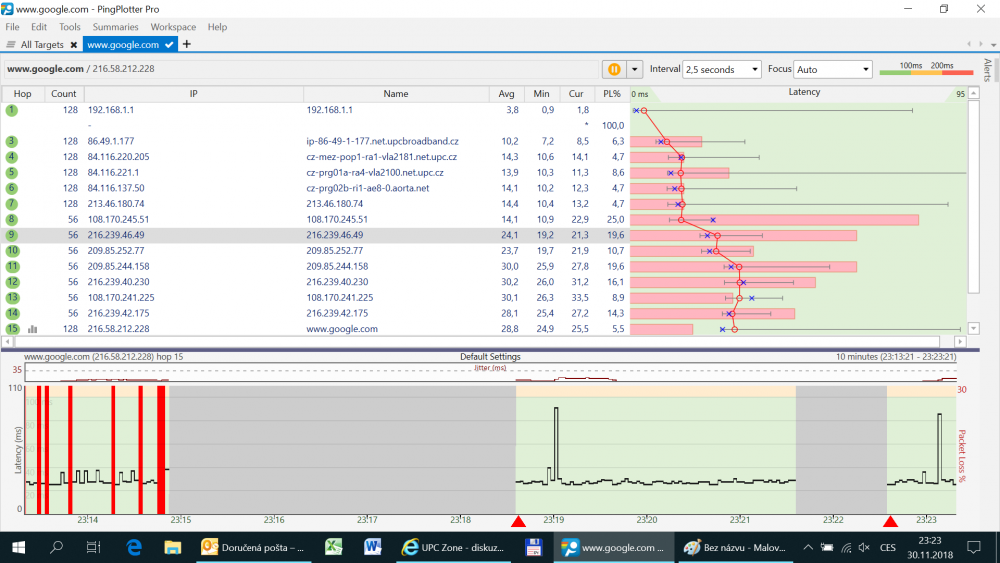Click horizontal scrollbar left arrow
1000x563 pixels.
click(8, 342)
